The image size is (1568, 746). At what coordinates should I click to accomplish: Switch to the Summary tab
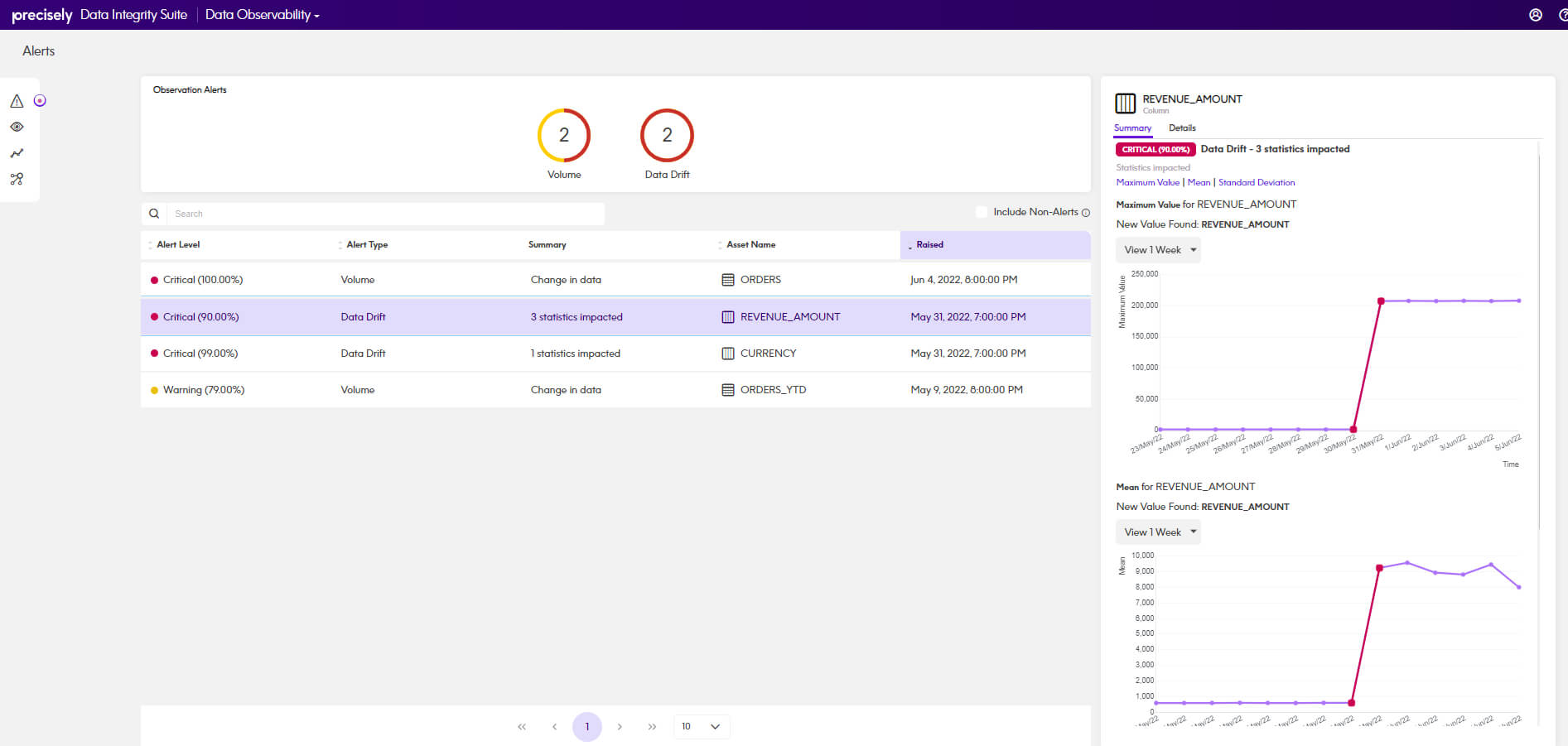pyautogui.click(x=1132, y=128)
